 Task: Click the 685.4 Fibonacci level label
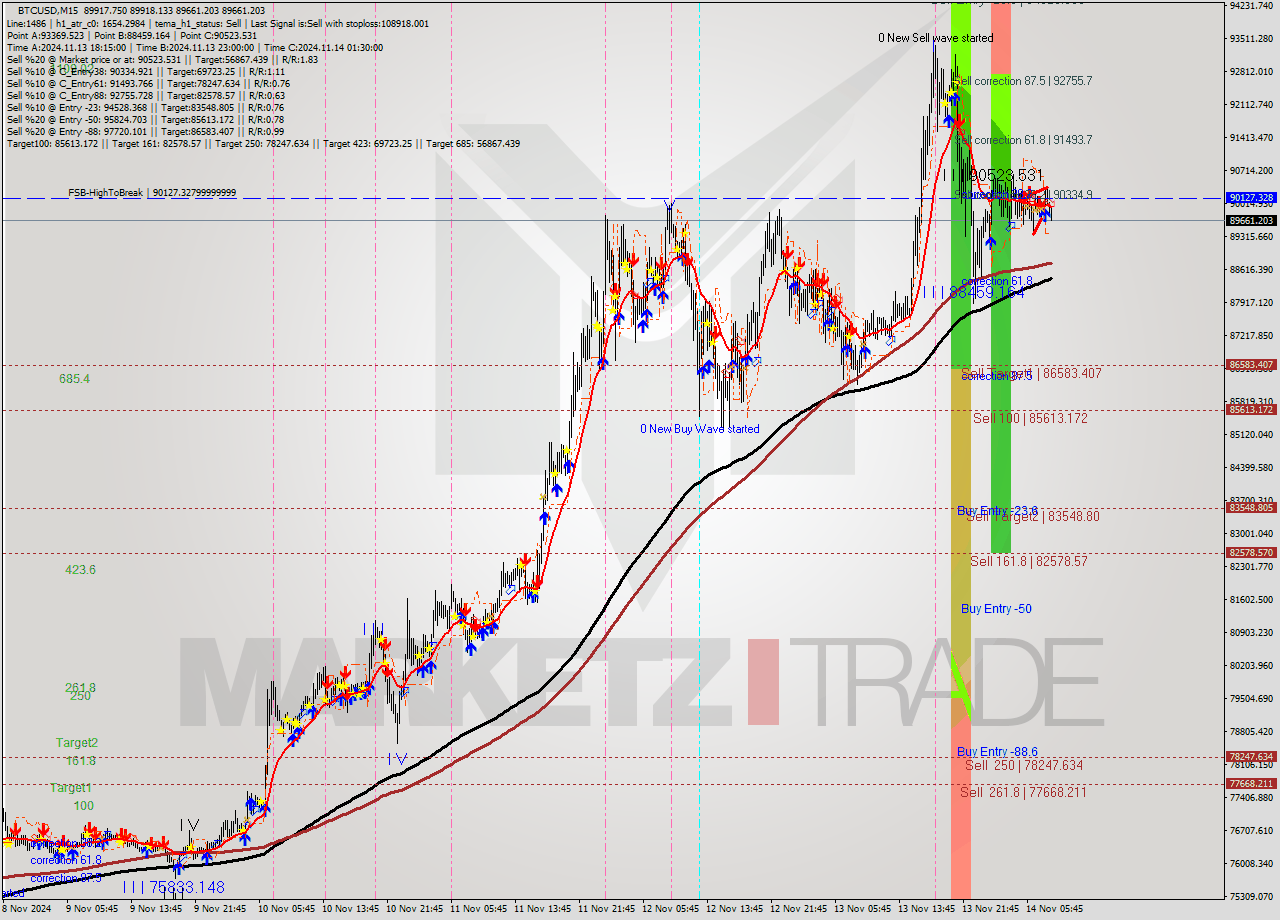(75, 379)
